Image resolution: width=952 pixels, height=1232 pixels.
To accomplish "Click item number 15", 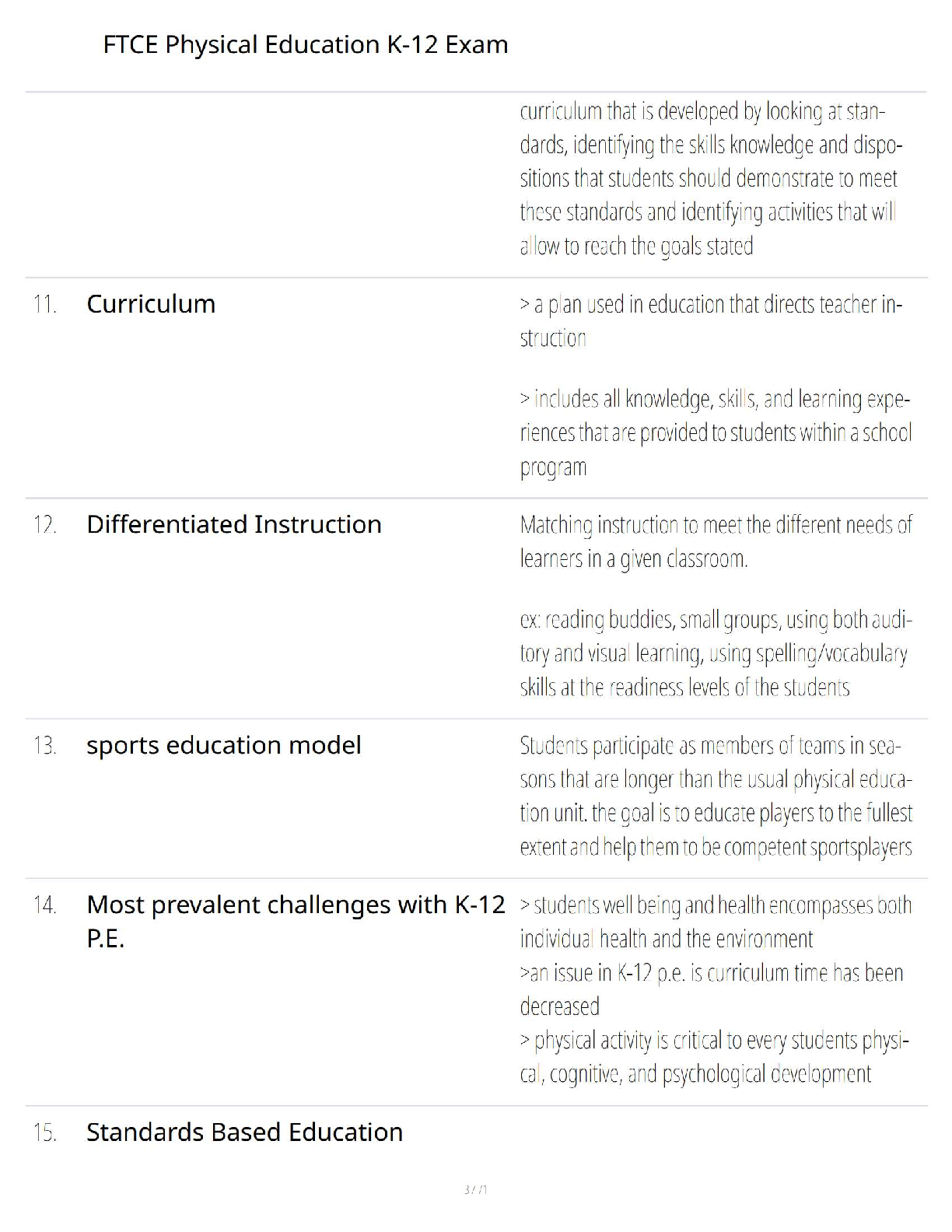I will (x=45, y=1133).
